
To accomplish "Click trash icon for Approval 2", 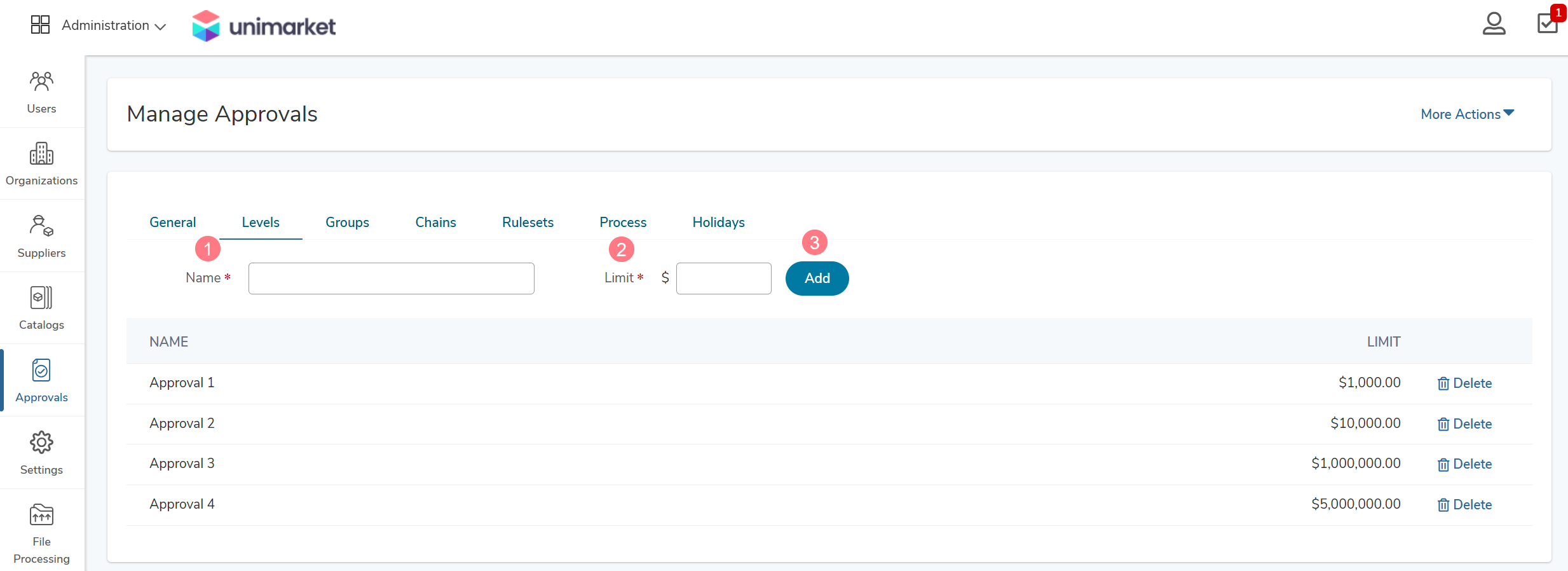I will click(x=1443, y=424).
